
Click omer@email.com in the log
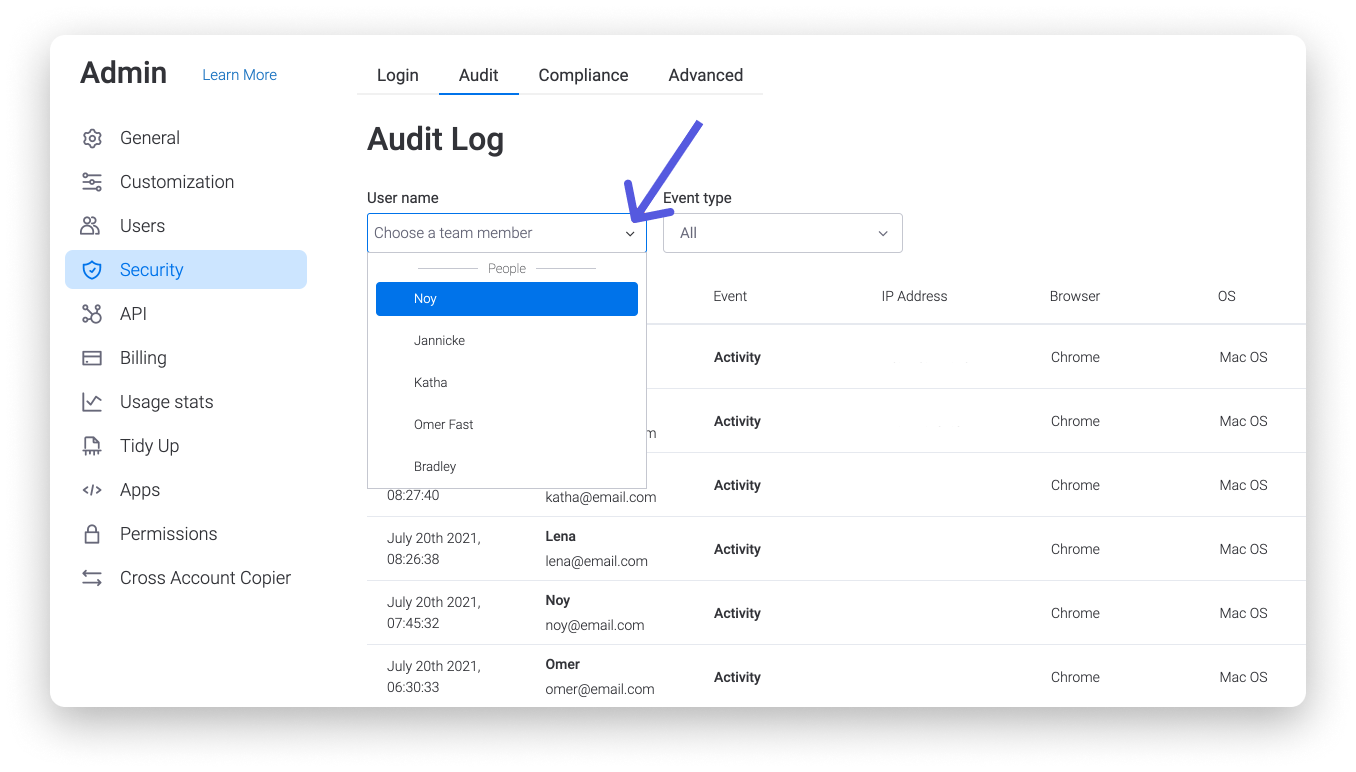click(x=600, y=689)
